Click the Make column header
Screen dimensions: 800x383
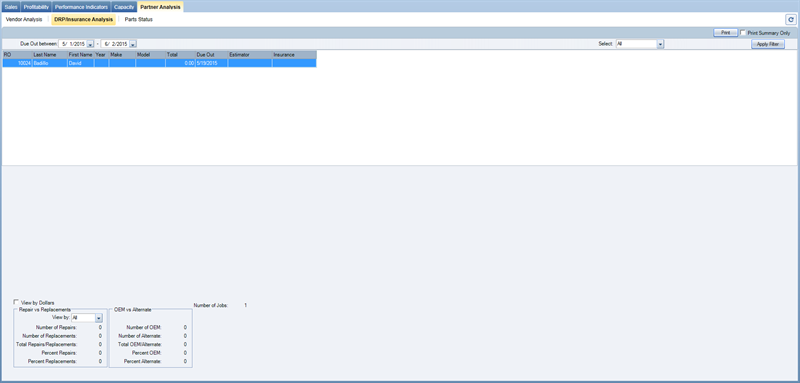(x=122, y=55)
